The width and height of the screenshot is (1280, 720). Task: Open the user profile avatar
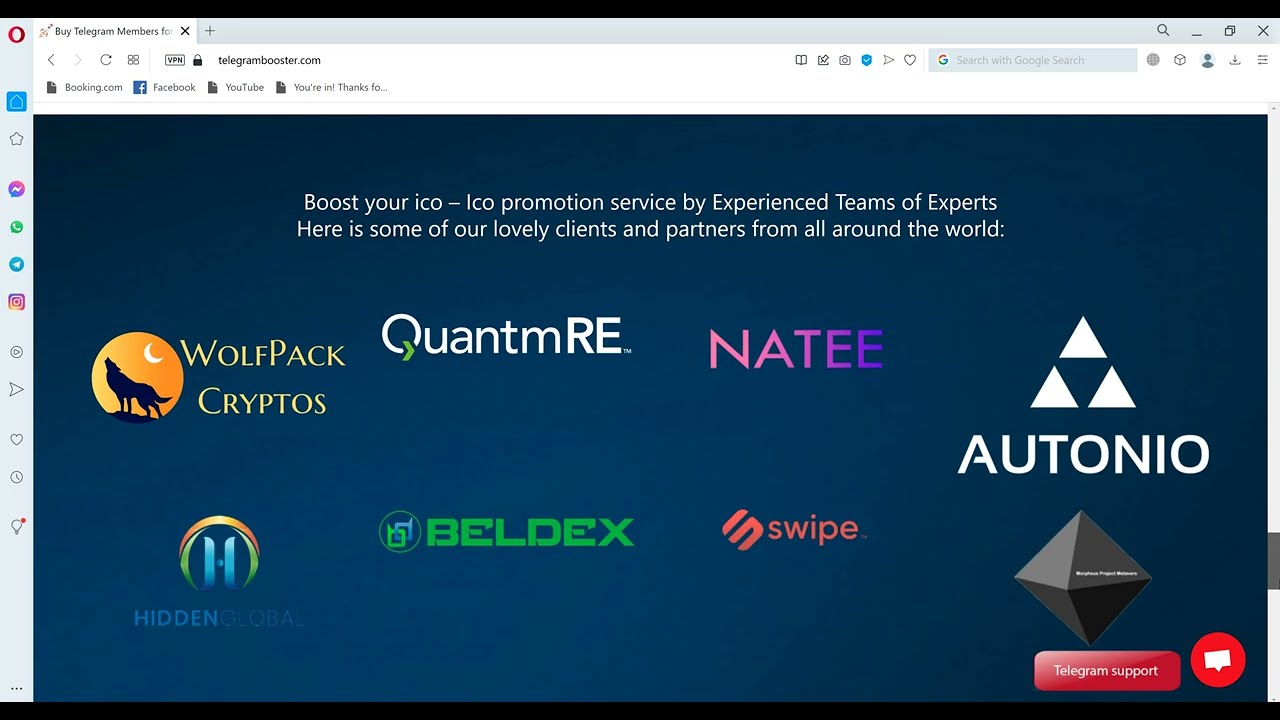(x=1207, y=60)
